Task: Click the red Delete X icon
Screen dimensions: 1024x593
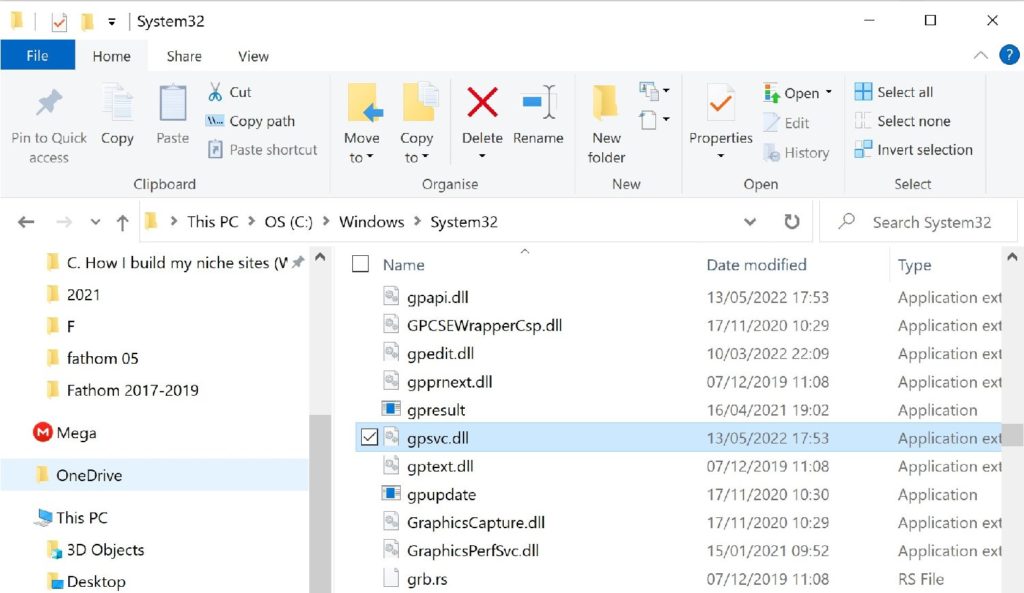Action: 483,103
